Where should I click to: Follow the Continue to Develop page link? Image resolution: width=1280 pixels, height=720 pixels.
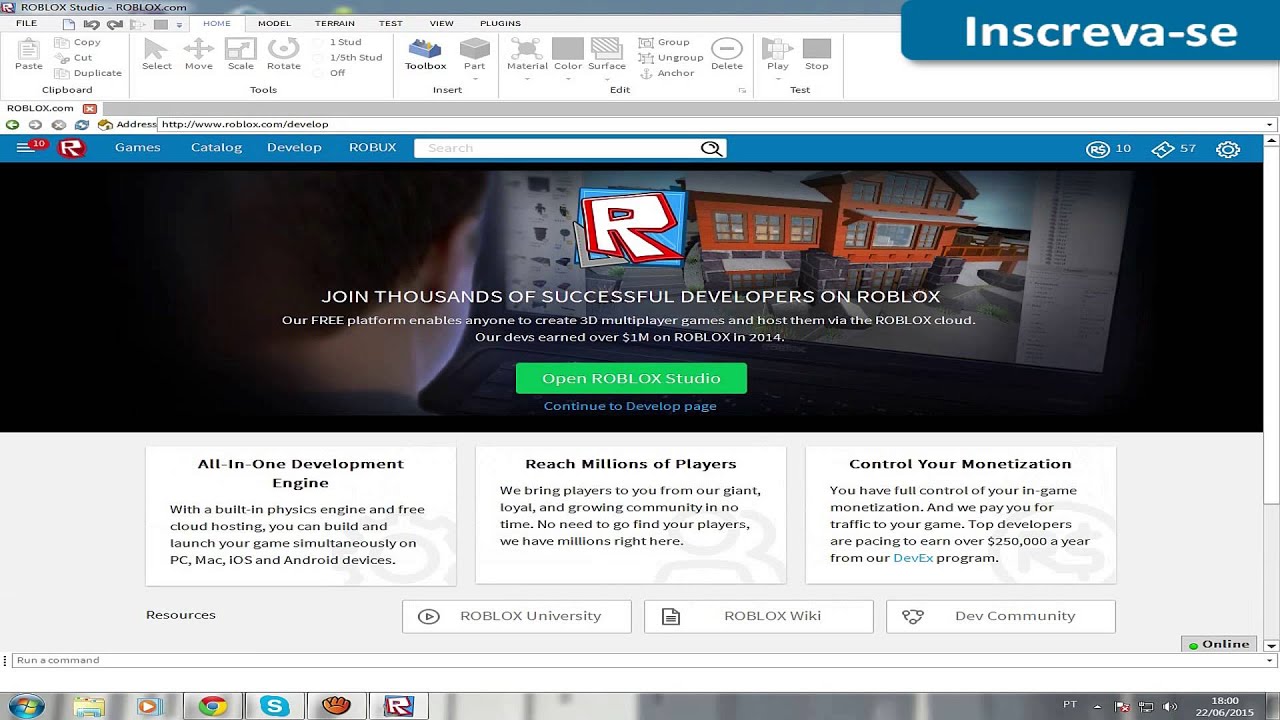[x=630, y=406]
